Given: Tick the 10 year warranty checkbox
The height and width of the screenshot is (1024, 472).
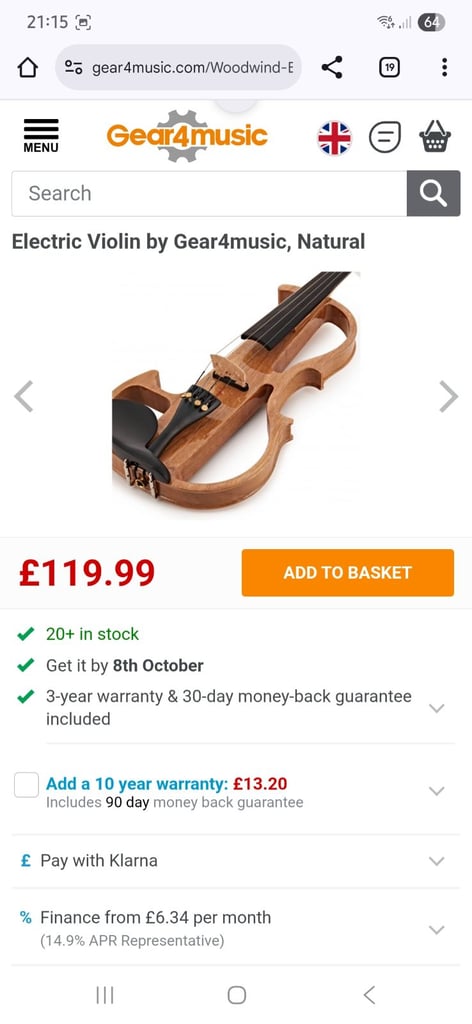Looking at the screenshot, I should click(27, 784).
